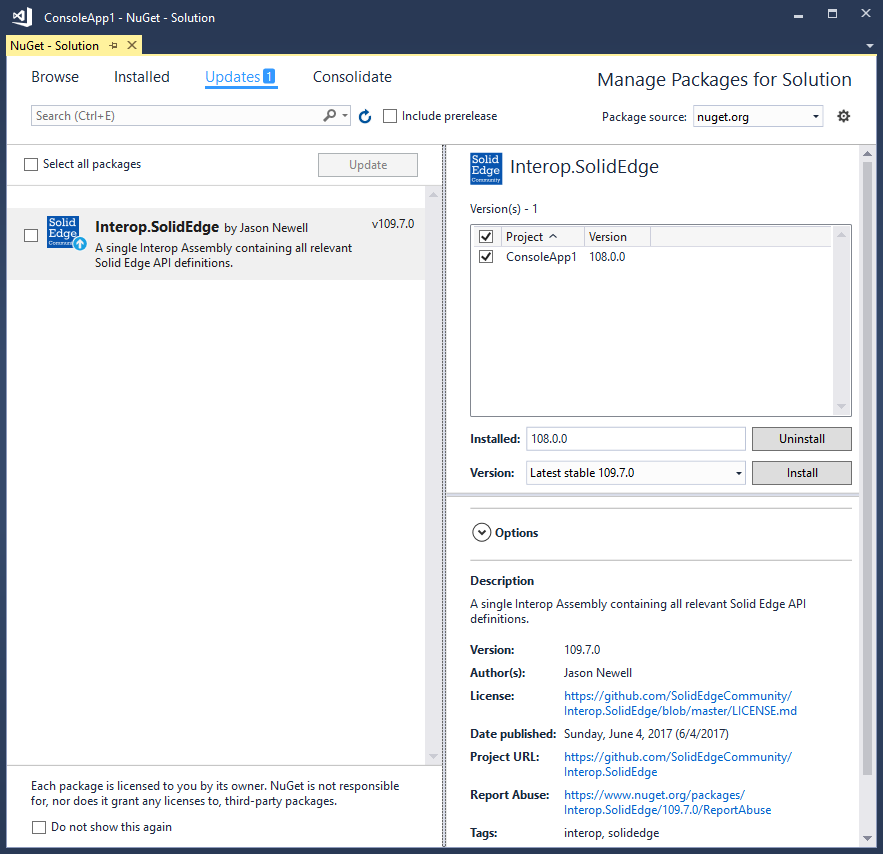Open the Project URL link
This screenshot has width=883, height=854.
pos(677,764)
